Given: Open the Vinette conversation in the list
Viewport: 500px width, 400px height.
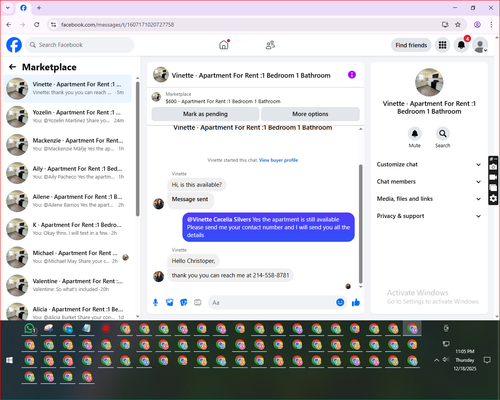Looking at the screenshot, I should tap(68, 89).
